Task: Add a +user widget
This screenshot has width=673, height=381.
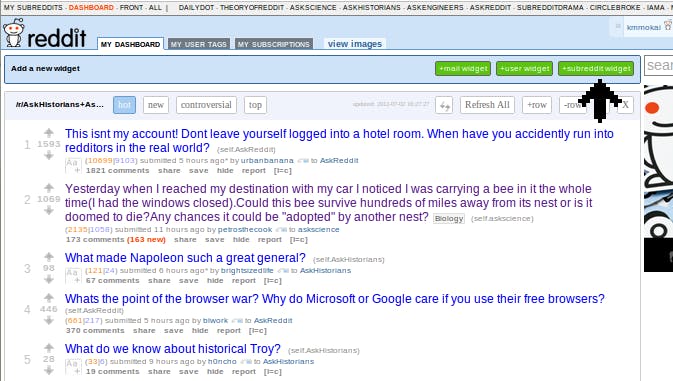Action: tap(524, 69)
